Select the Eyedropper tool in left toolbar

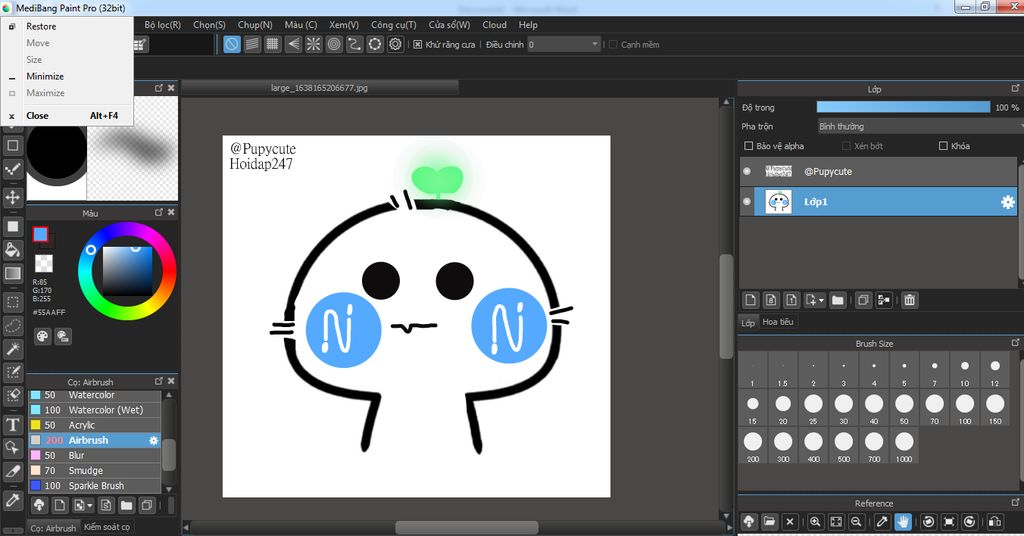tap(12, 500)
